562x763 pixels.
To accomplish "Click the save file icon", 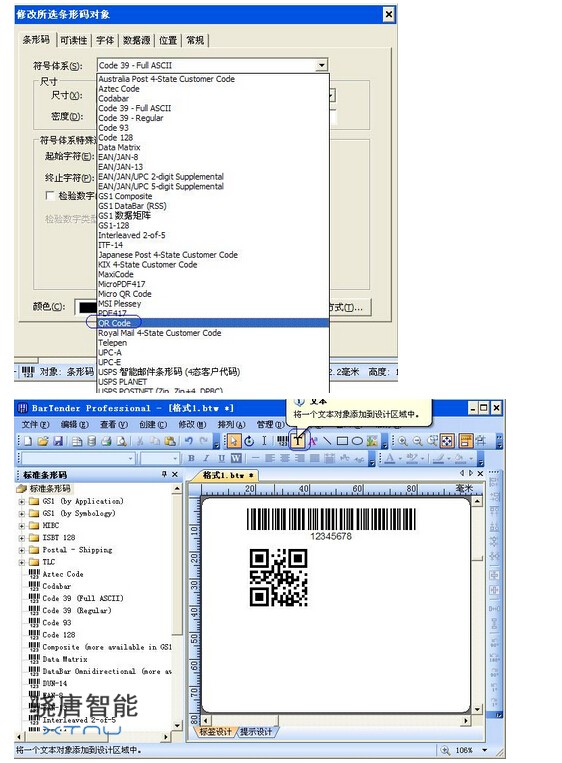I will point(58,441).
